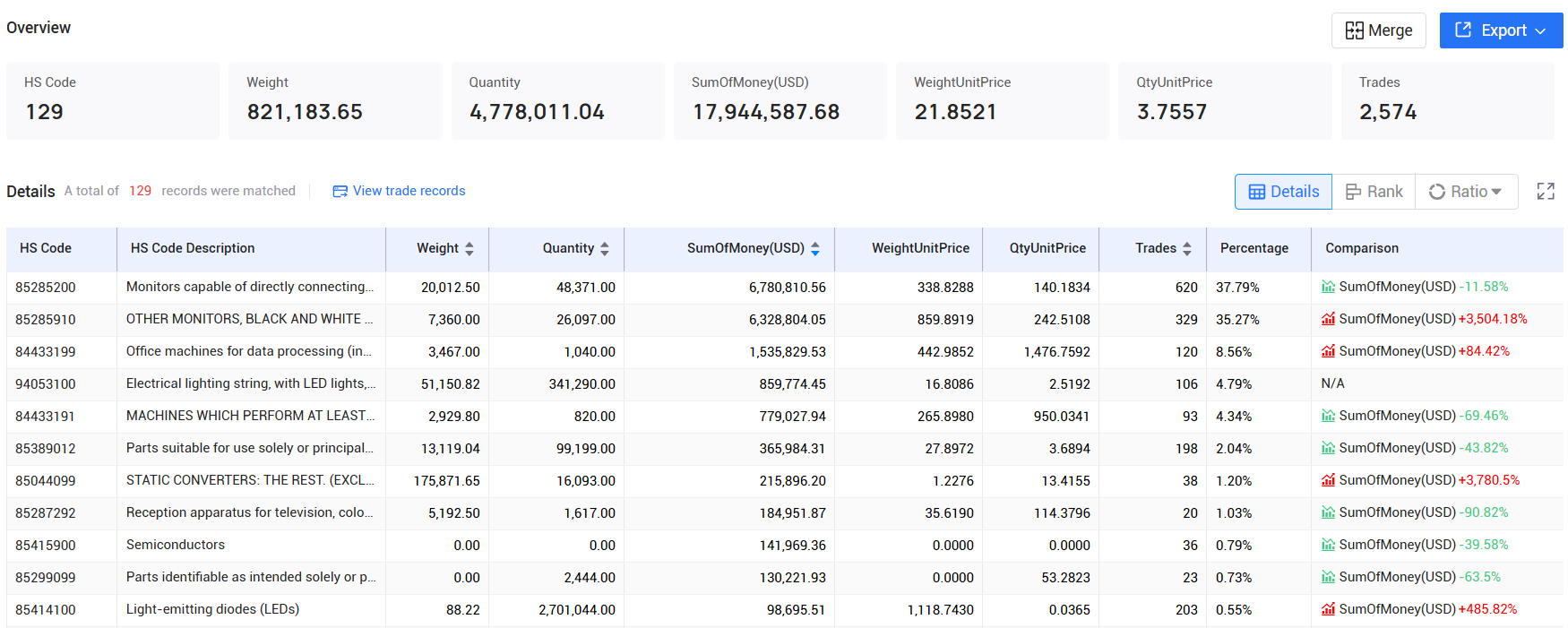Click green chart icon in 84433191 row
Screen dimensions: 1568x628
pos(1328,416)
